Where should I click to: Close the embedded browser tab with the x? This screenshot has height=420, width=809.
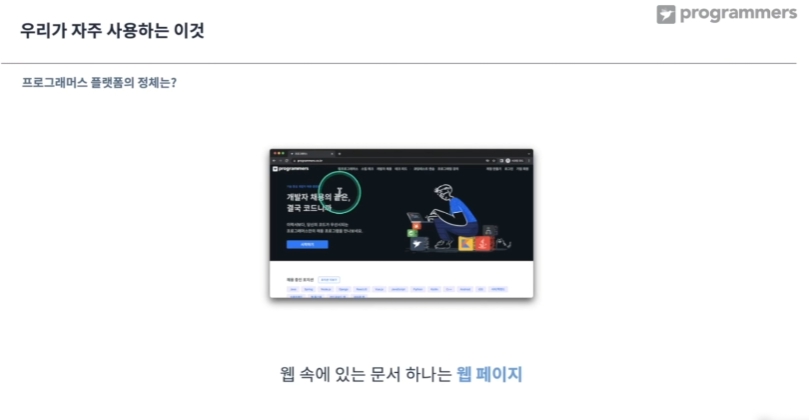point(332,154)
